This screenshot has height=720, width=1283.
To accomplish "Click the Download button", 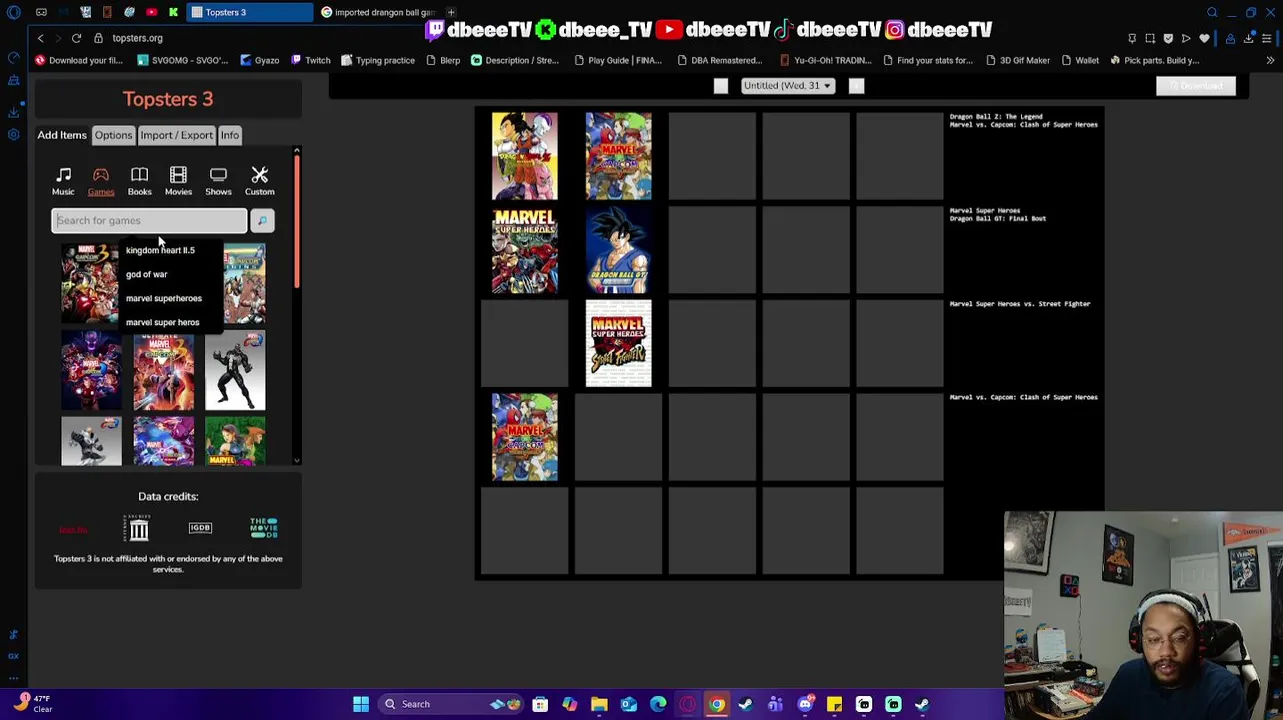I will point(1196,86).
